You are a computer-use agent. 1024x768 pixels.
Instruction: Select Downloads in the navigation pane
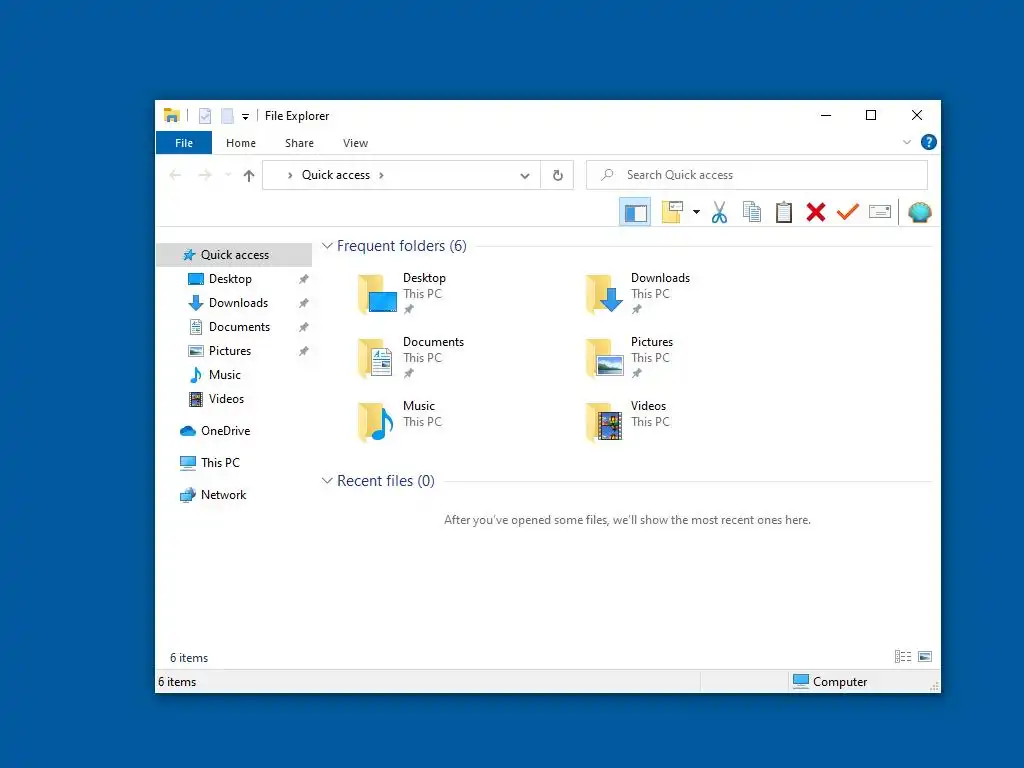tap(238, 303)
